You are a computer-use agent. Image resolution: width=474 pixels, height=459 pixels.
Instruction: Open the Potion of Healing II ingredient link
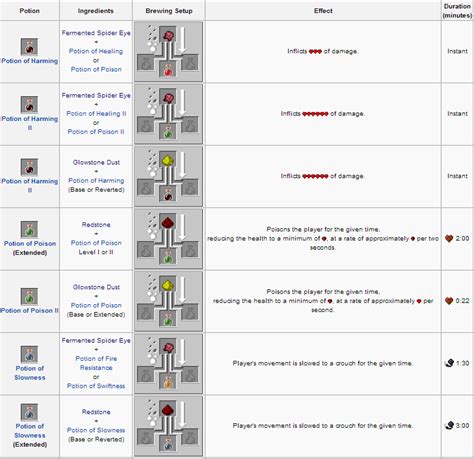coord(96,114)
